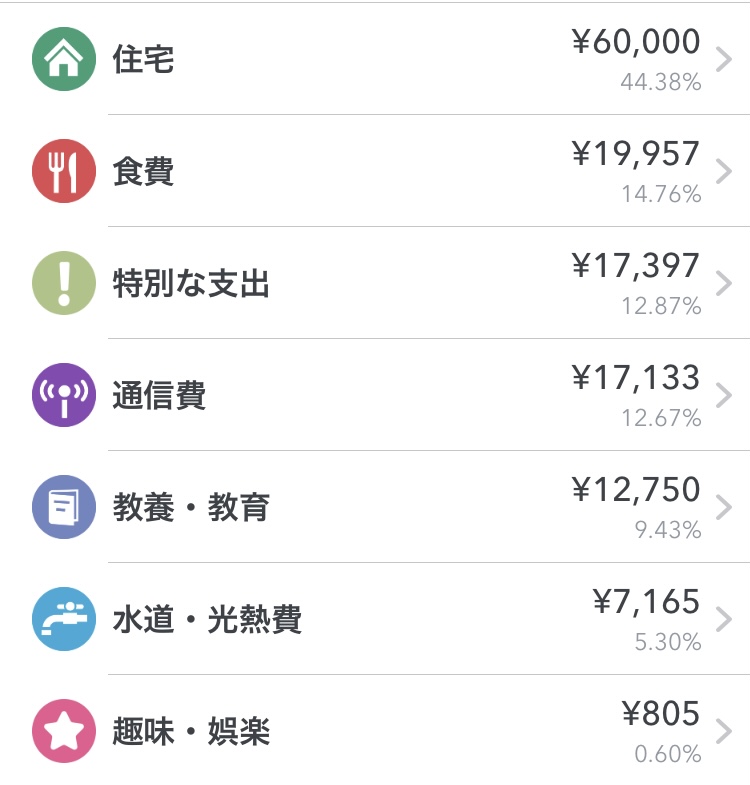The height and width of the screenshot is (785, 750).
Task: Select the 食費 category label
Action: tap(143, 171)
